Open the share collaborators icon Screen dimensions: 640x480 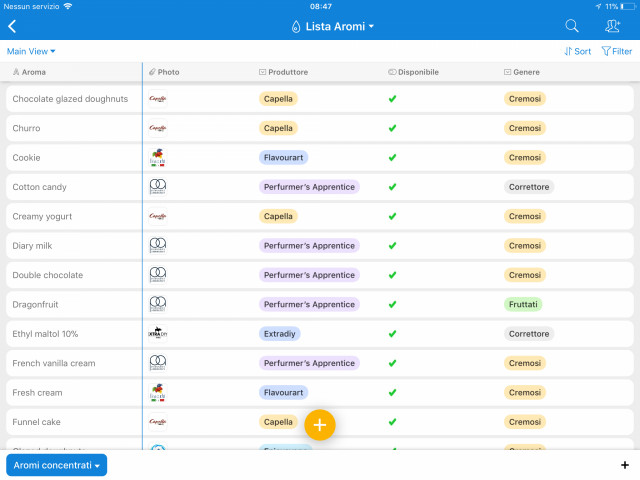click(613, 26)
